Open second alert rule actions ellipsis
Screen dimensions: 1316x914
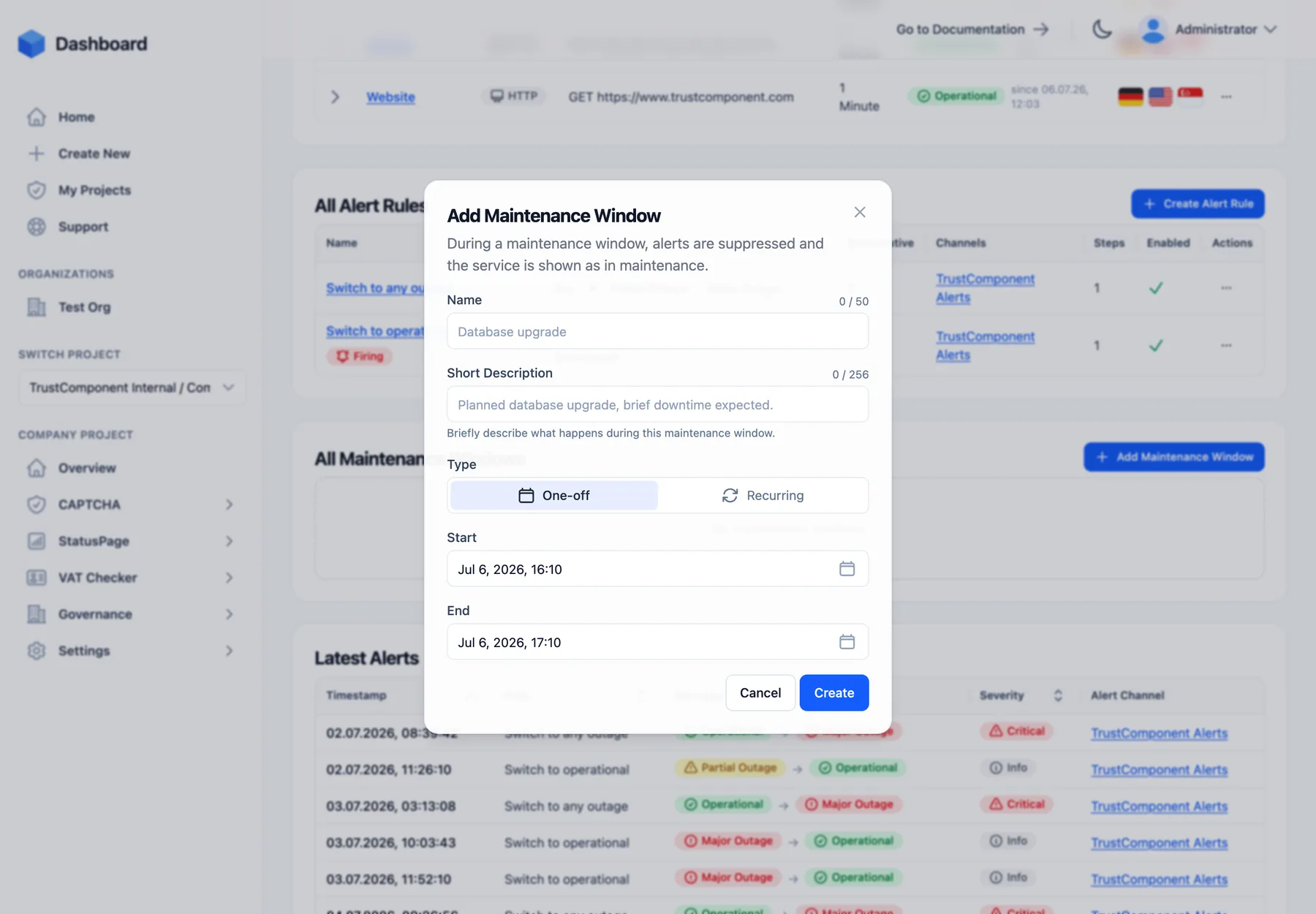[x=1226, y=345]
